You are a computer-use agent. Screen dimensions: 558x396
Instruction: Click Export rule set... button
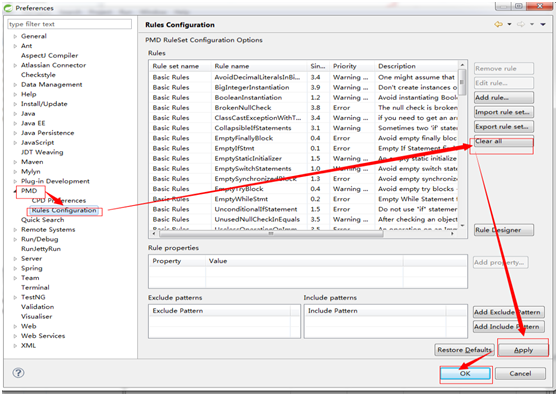coord(504,127)
